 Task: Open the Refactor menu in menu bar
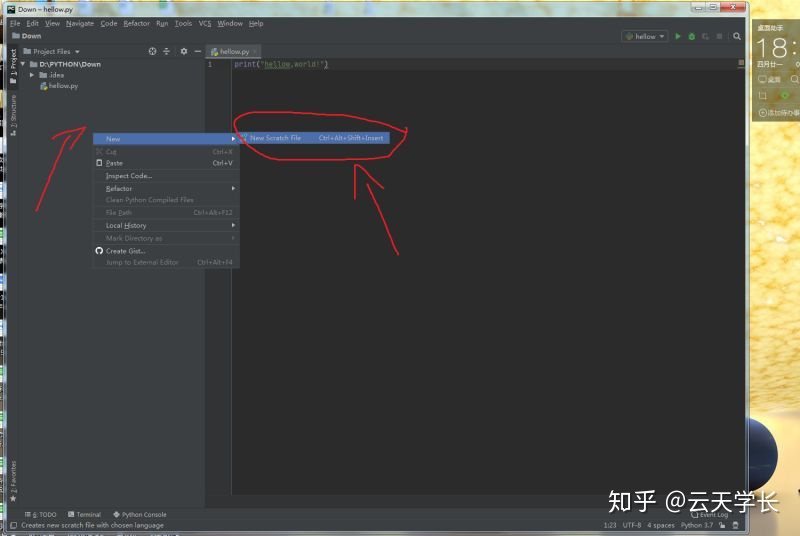(136, 23)
